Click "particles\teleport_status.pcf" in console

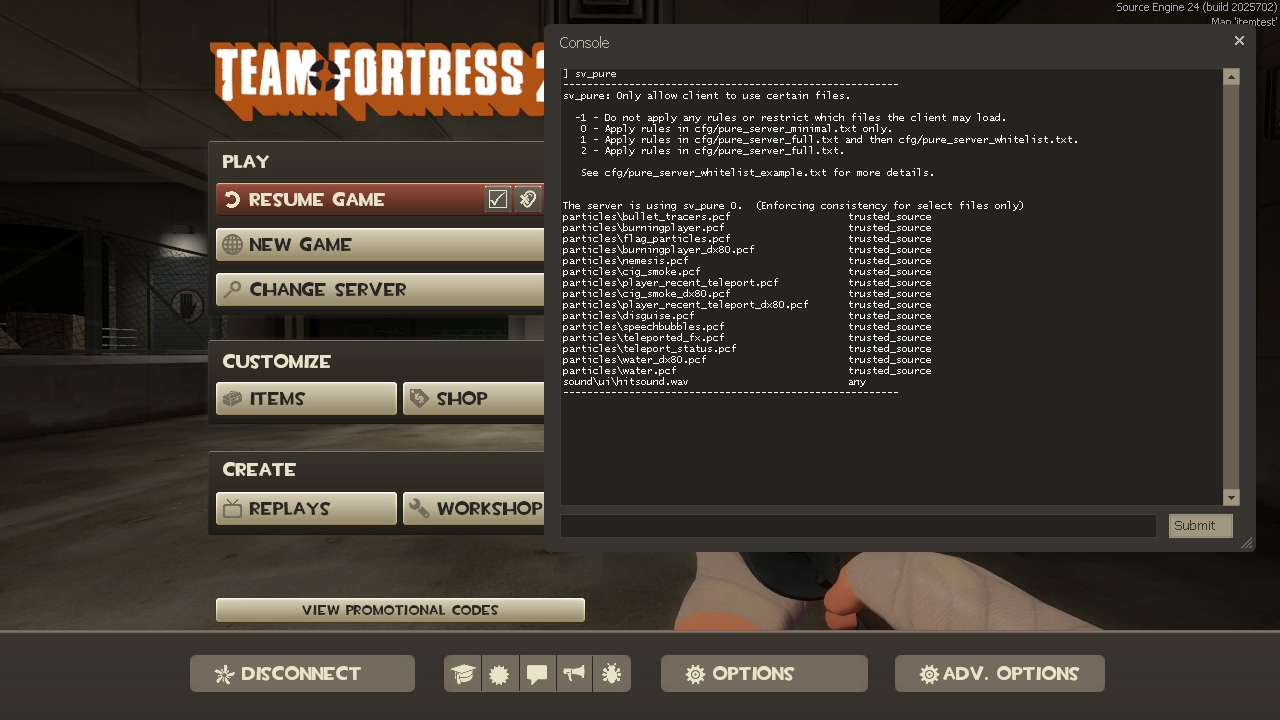[x=649, y=349]
